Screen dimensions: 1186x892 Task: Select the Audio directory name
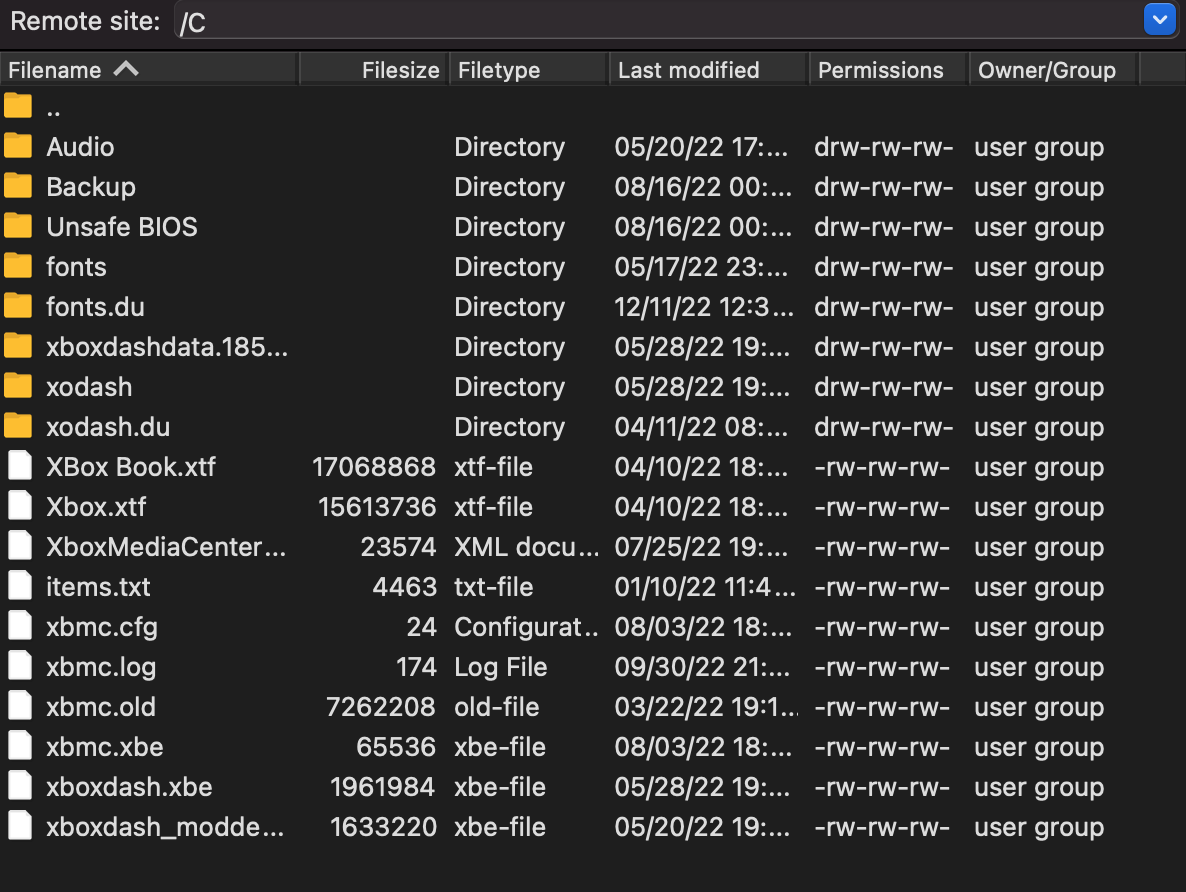point(80,147)
